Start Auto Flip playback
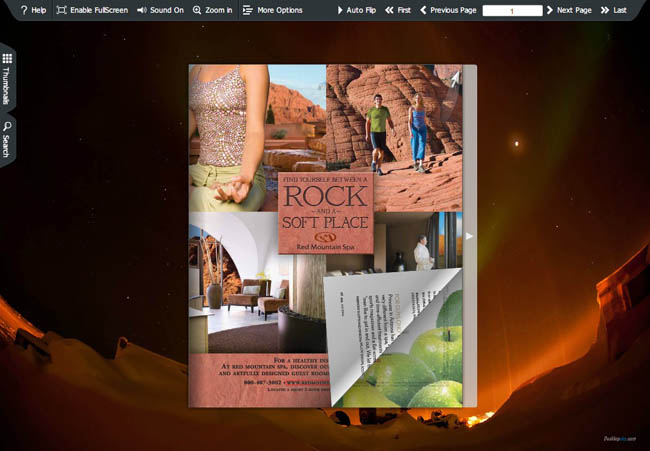650x451 pixels. [x=357, y=10]
